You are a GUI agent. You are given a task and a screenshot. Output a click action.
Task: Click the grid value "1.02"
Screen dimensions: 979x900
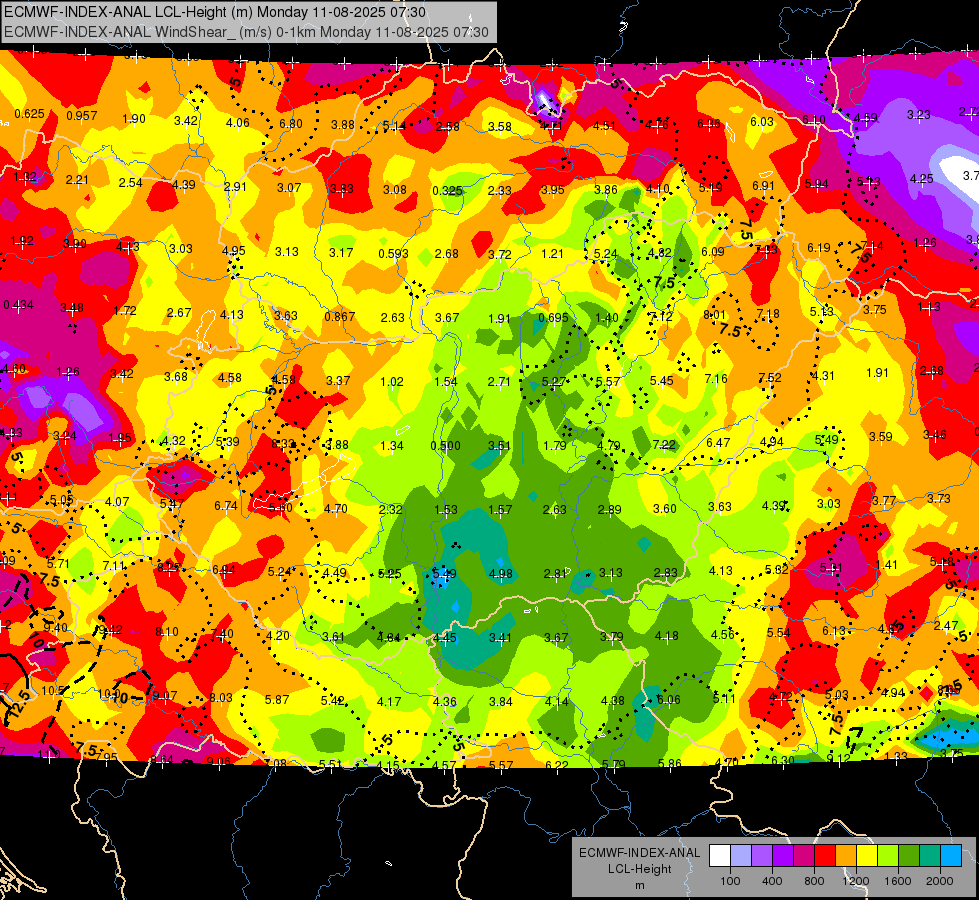(x=392, y=381)
